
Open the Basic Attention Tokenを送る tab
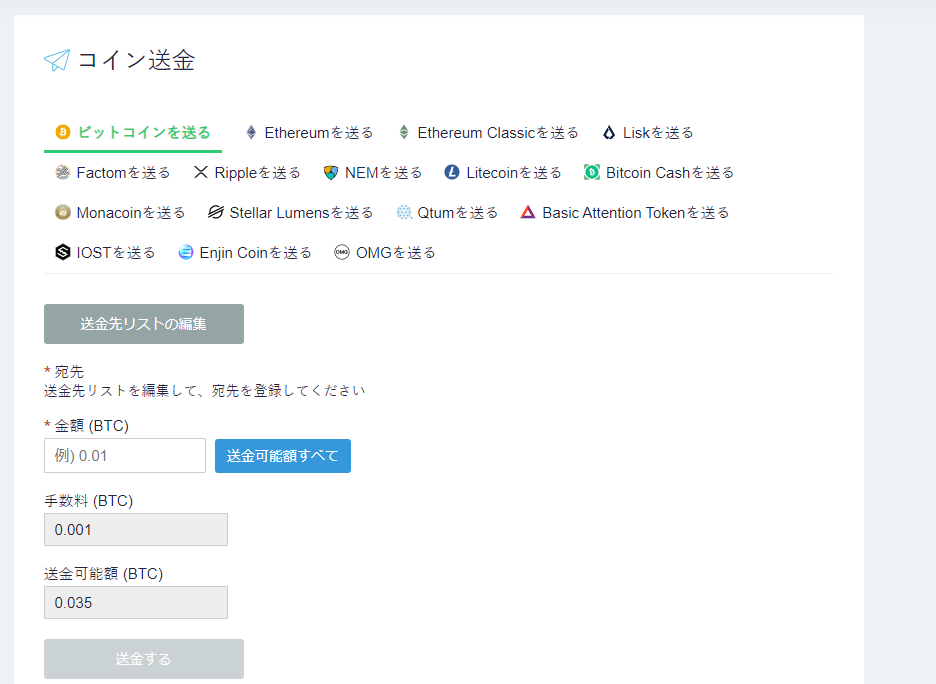pos(625,212)
